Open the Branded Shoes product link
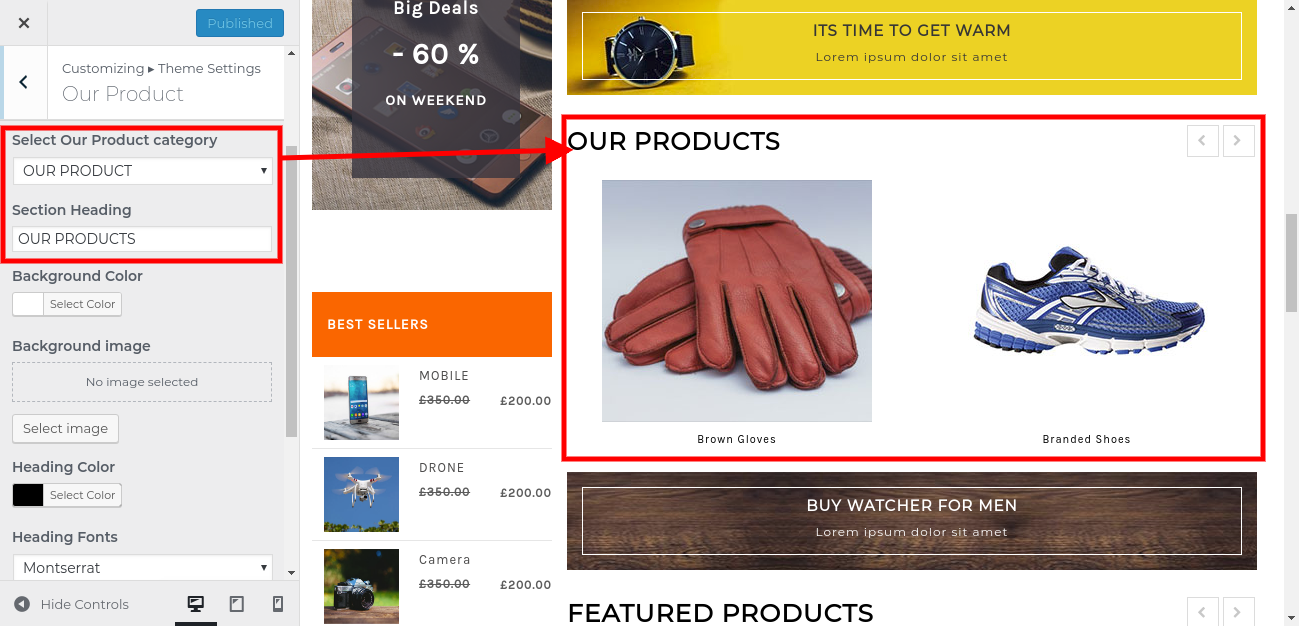This screenshot has width=1299, height=626. pyautogui.click(x=1086, y=439)
